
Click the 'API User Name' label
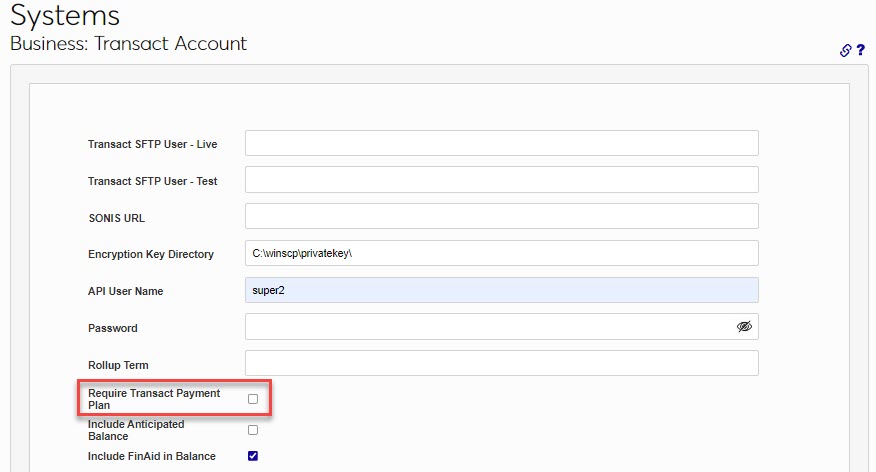tap(126, 291)
